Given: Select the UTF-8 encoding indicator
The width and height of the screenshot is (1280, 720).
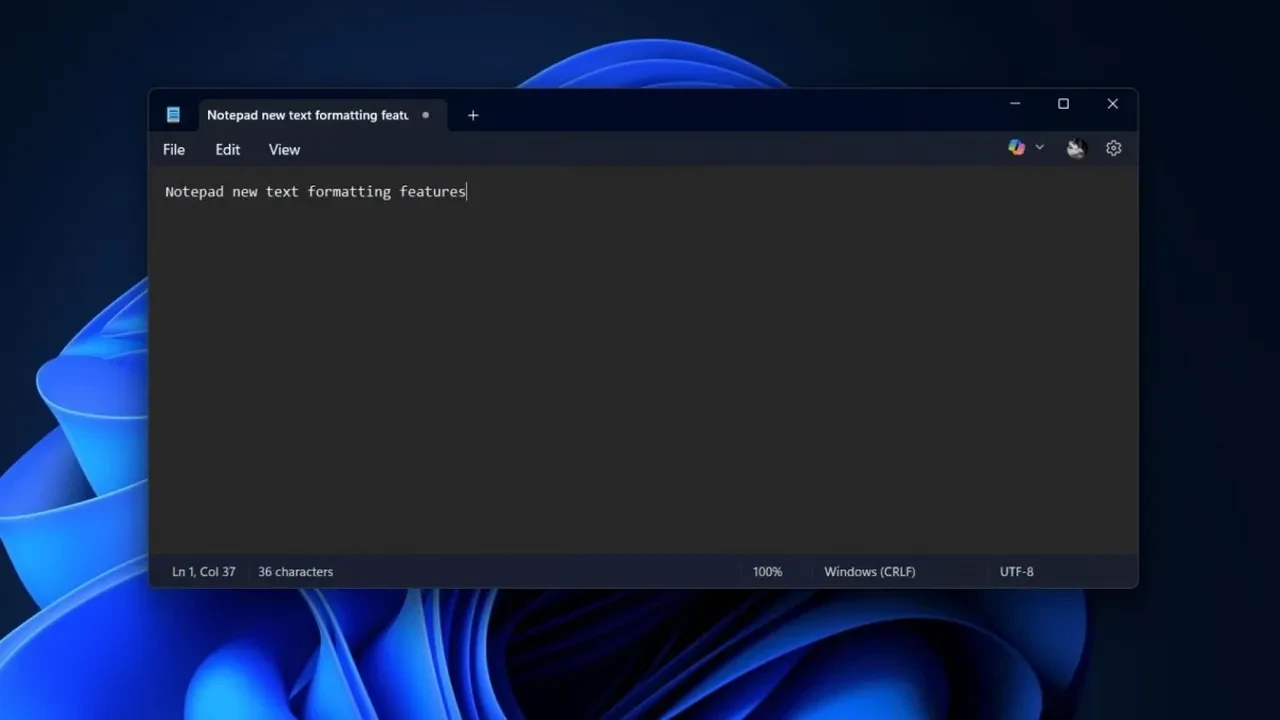Looking at the screenshot, I should pyautogui.click(x=1016, y=571).
